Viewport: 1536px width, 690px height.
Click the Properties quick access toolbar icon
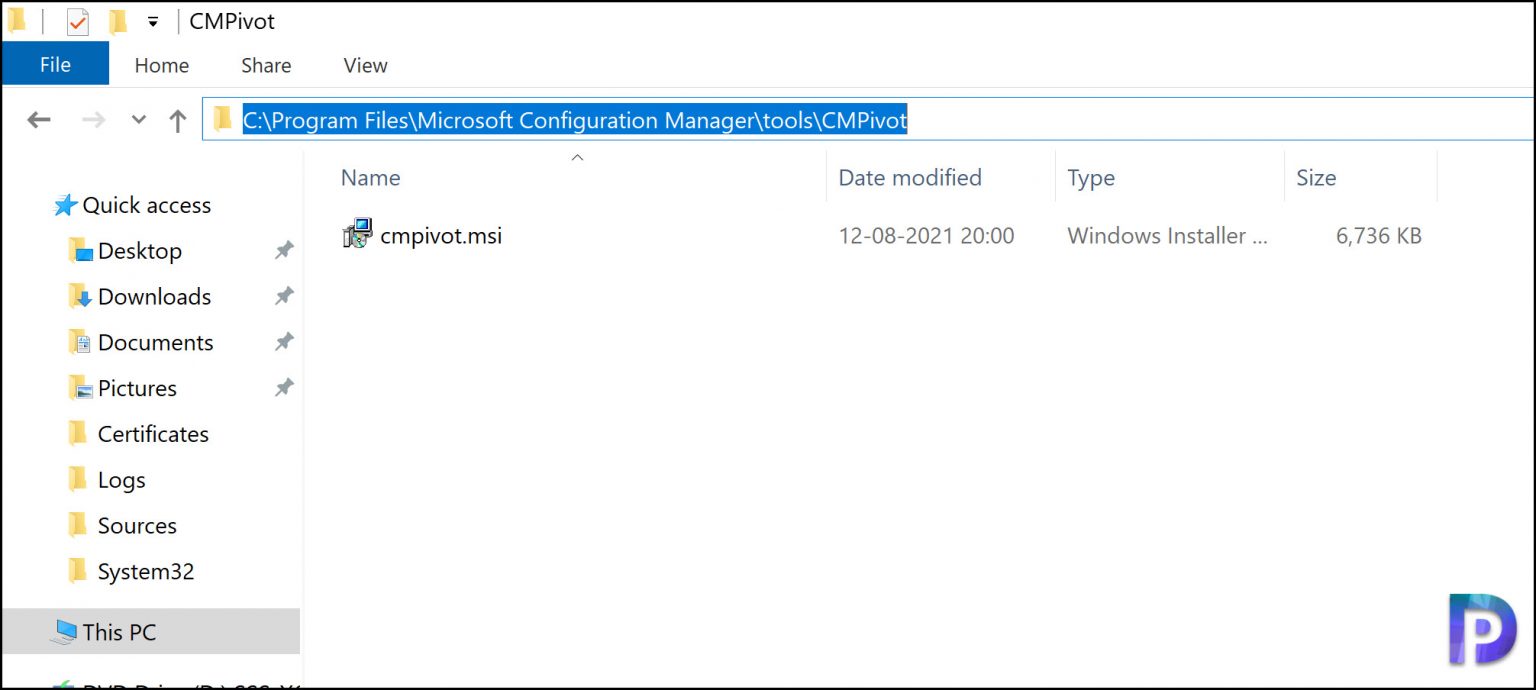click(x=77, y=21)
